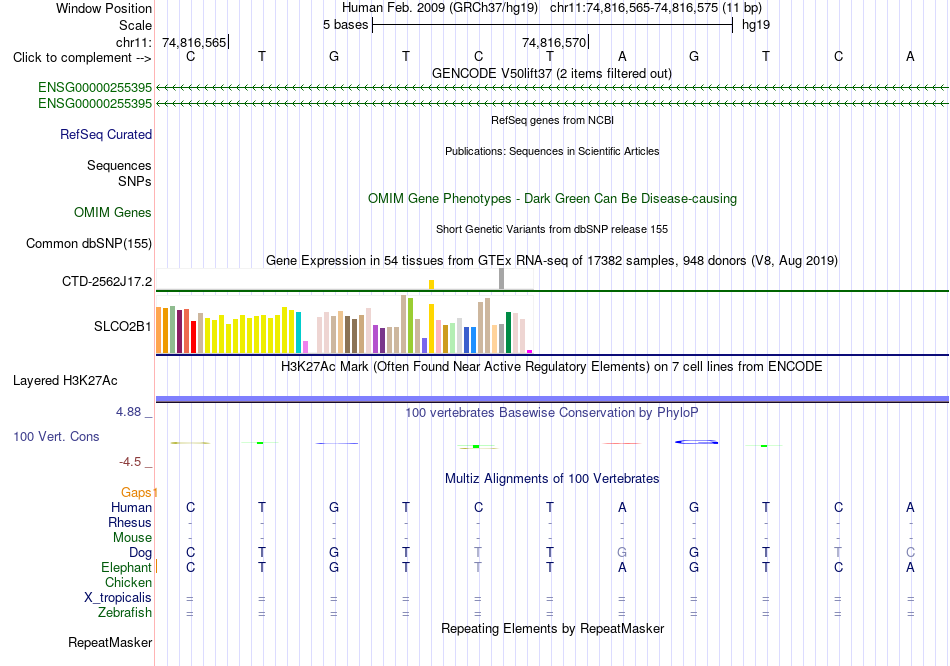Click '100 vertebrates Basewise Conservation by PhyloP' title
The height and width of the screenshot is (666, 950).
click(x=552, y=413)
